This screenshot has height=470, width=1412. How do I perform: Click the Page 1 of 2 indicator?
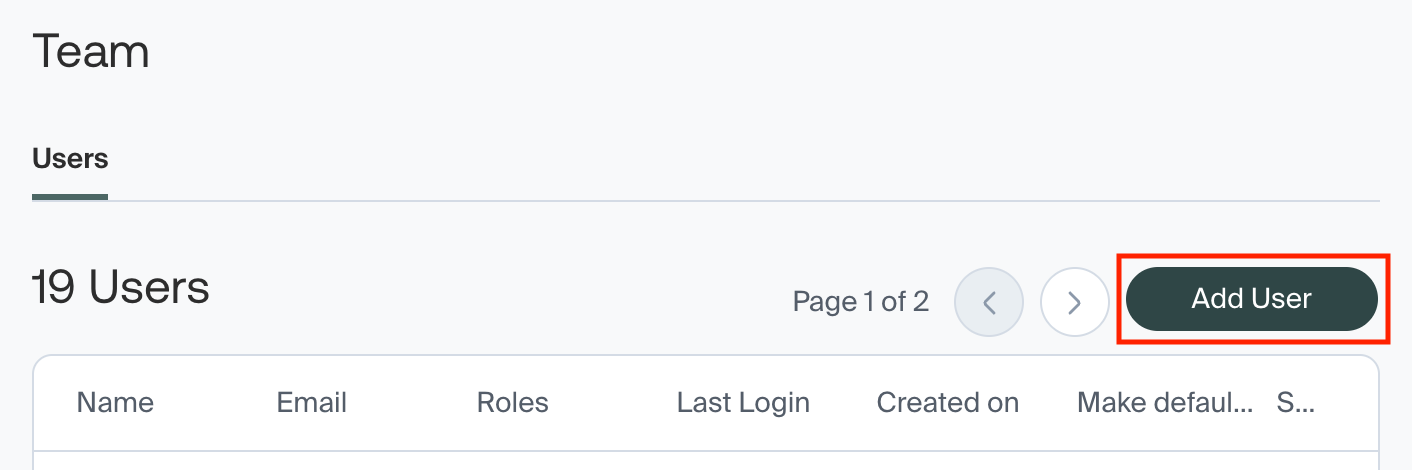coord(860,302)
